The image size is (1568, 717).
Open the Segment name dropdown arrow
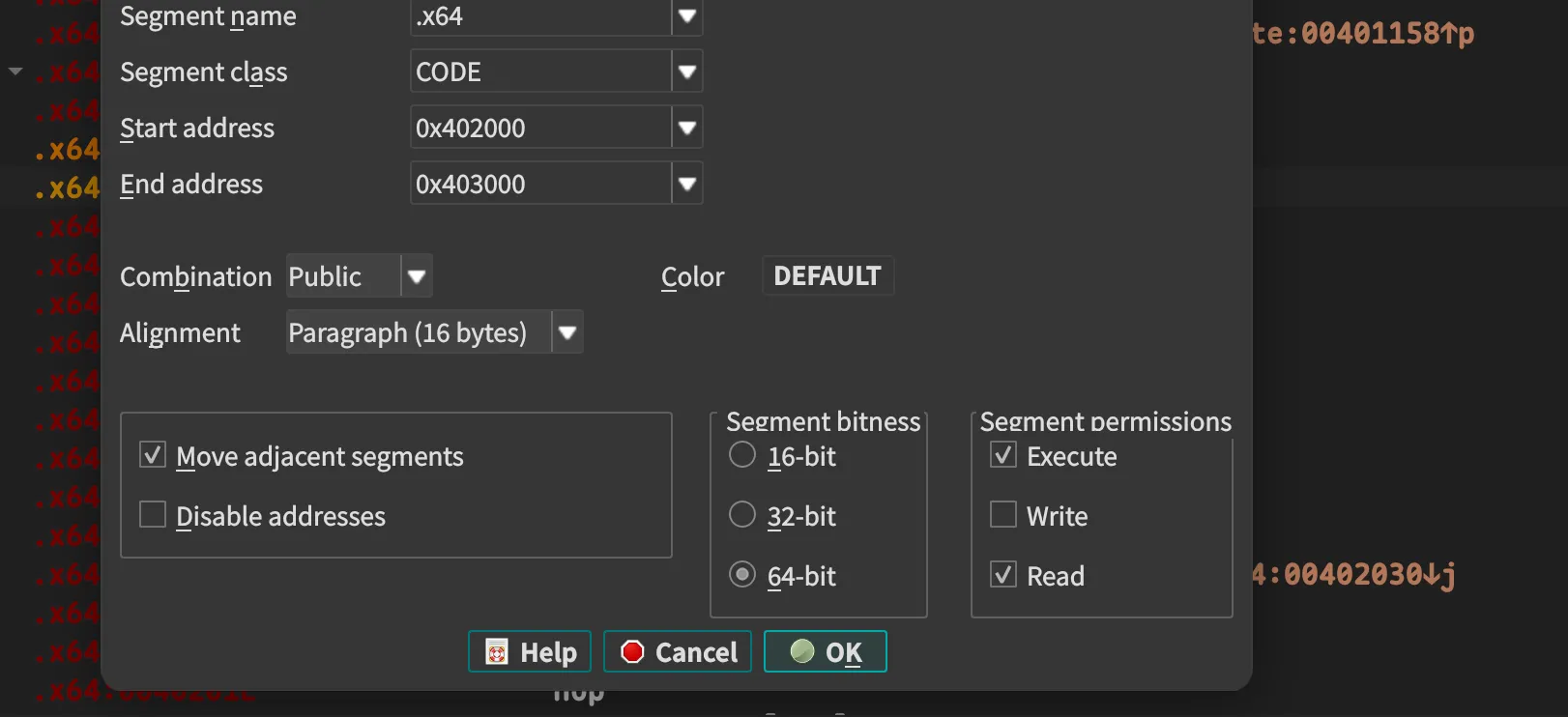(686, 16)
